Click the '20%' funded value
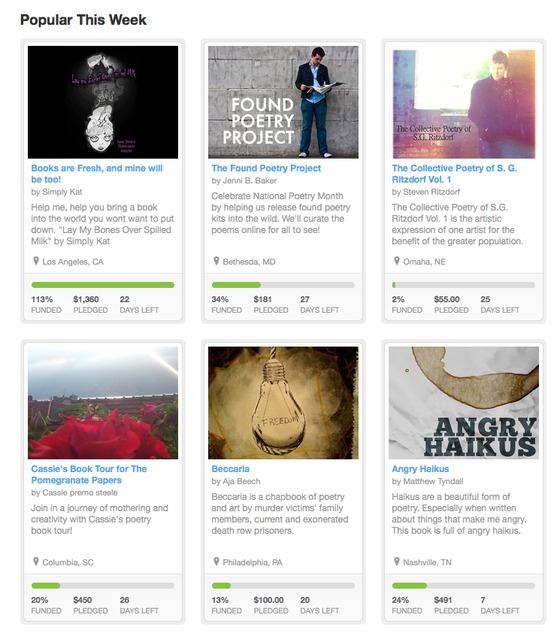 pos(40,600)
